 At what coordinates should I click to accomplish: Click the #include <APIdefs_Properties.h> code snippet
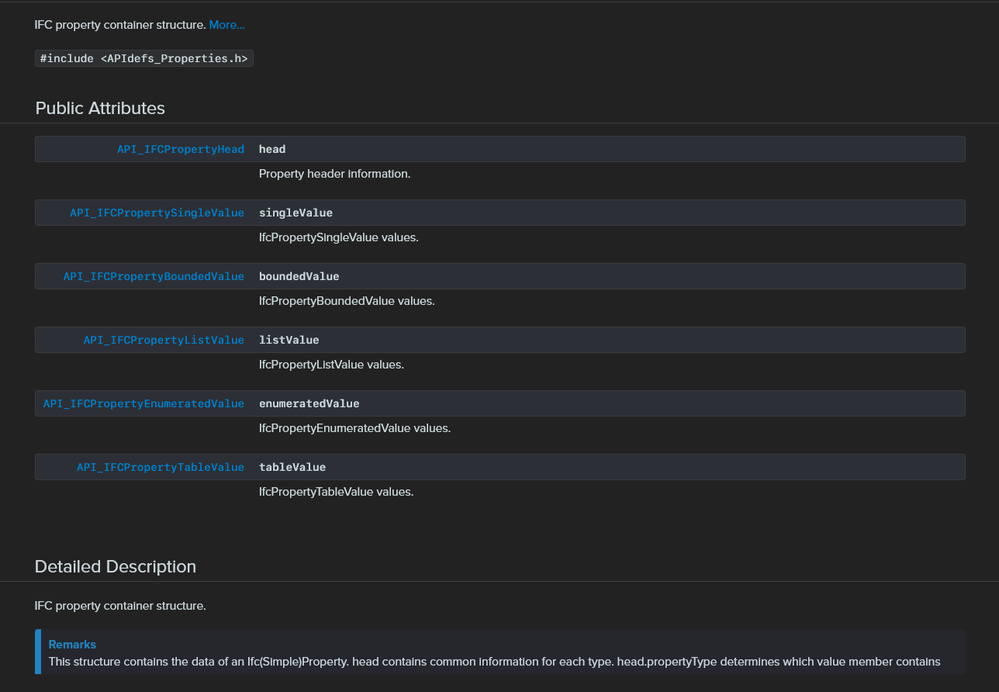click(x=144, y=59)
